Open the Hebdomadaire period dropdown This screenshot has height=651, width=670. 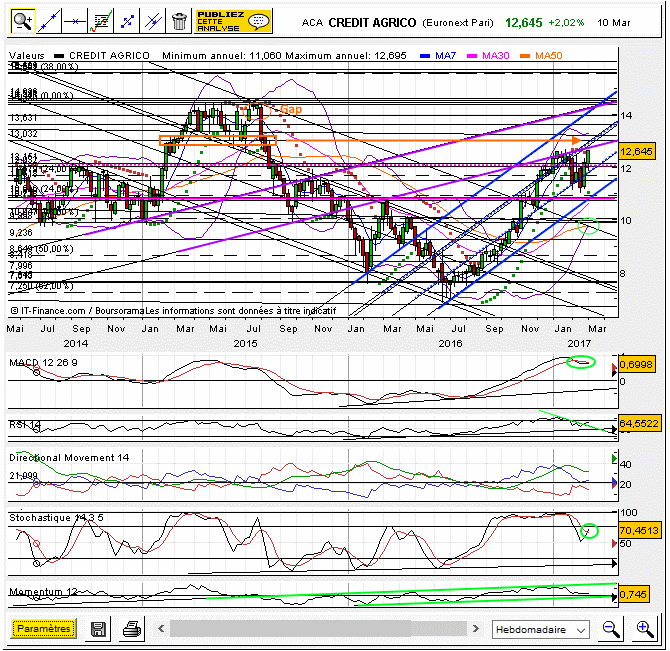tap(541, 629)
